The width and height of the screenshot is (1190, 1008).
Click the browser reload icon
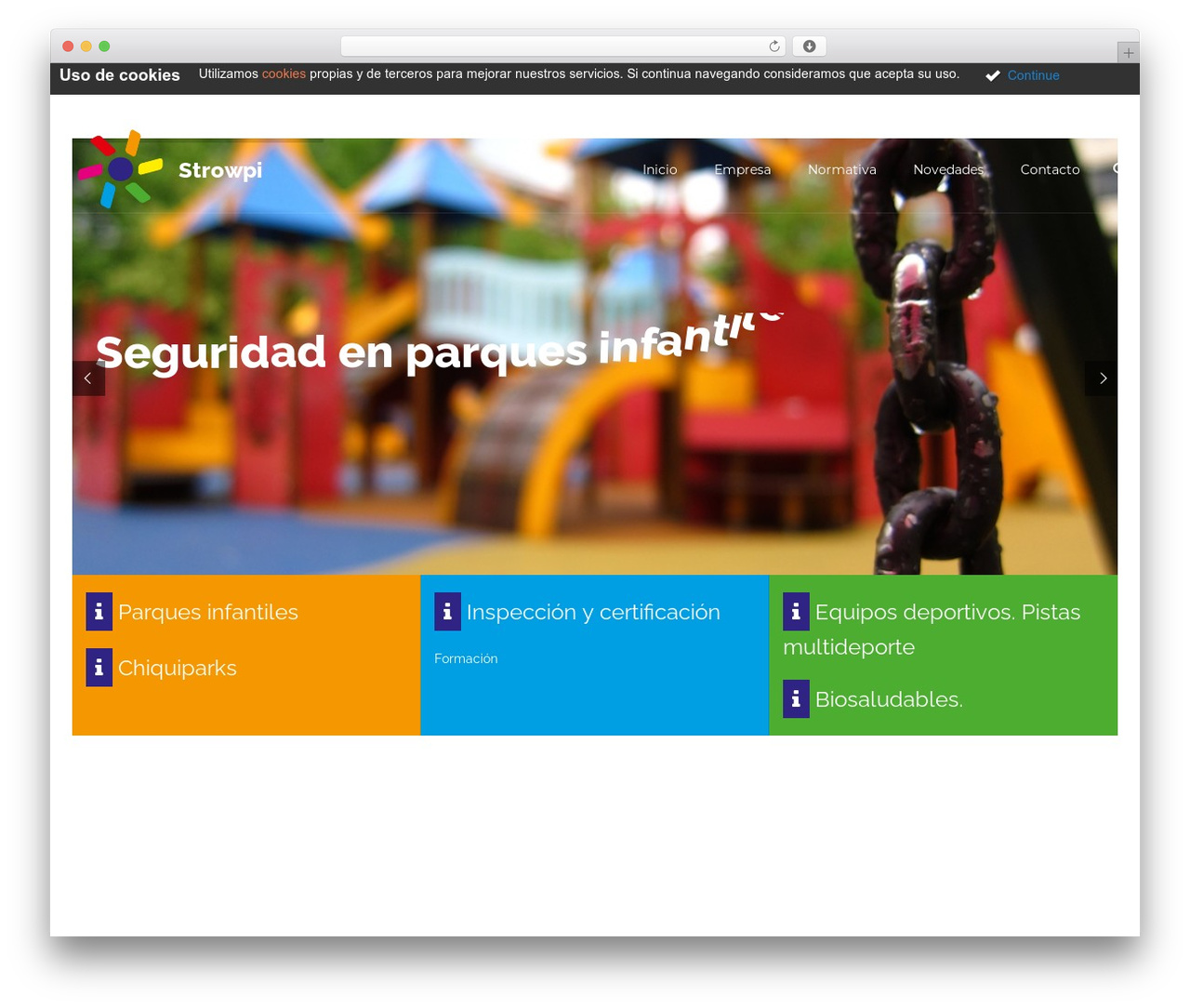774,46
